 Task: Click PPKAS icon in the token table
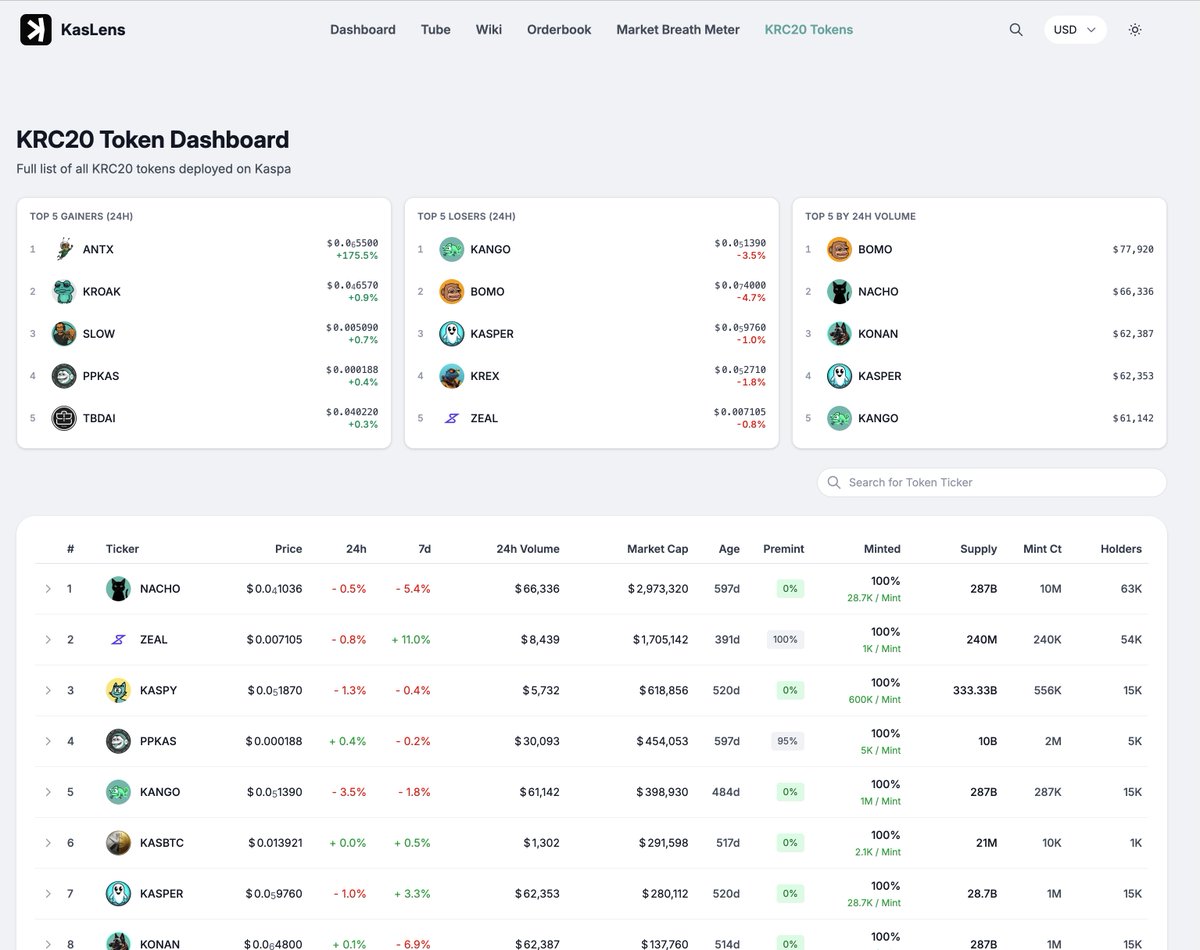(118, 741)
